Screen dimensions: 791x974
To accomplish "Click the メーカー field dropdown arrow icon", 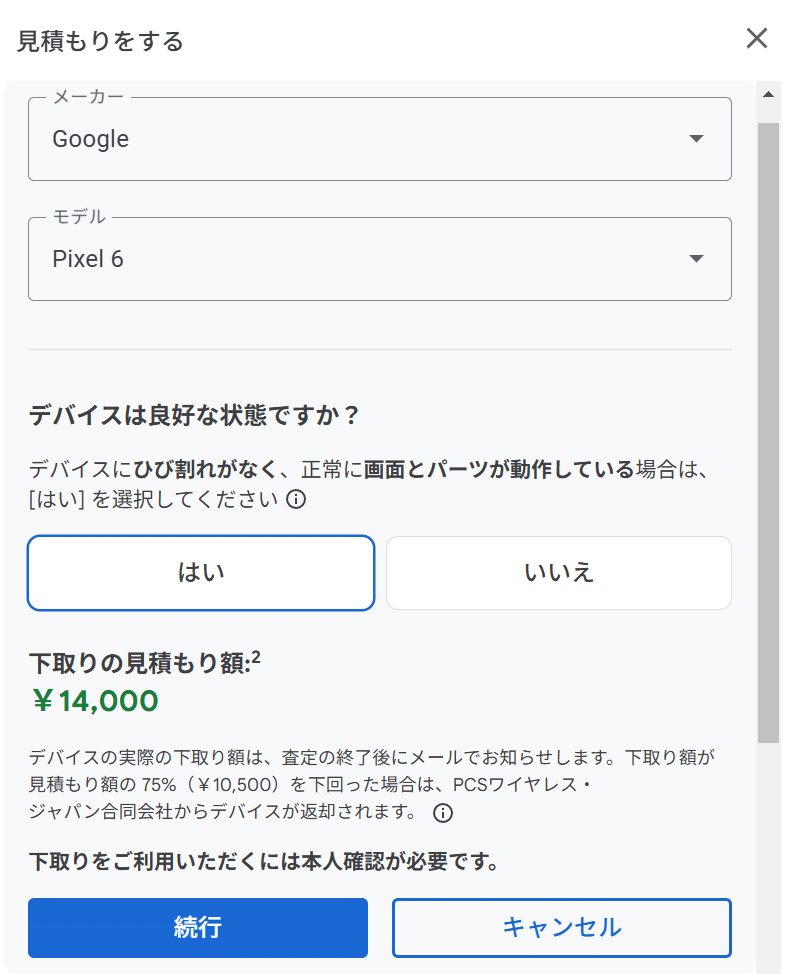I will 696,139.
